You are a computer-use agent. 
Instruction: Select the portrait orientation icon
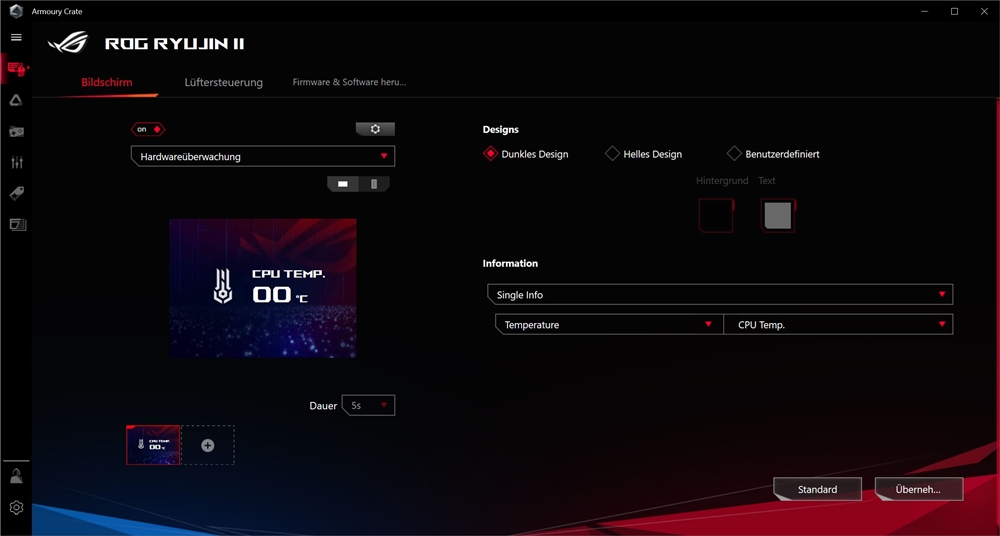[x=374, y=184]
